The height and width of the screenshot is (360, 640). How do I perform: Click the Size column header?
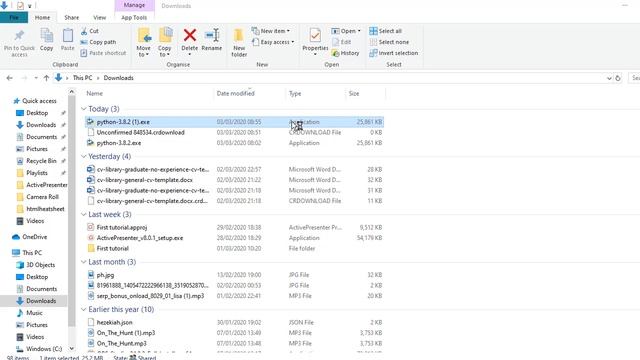pos(354,93)
